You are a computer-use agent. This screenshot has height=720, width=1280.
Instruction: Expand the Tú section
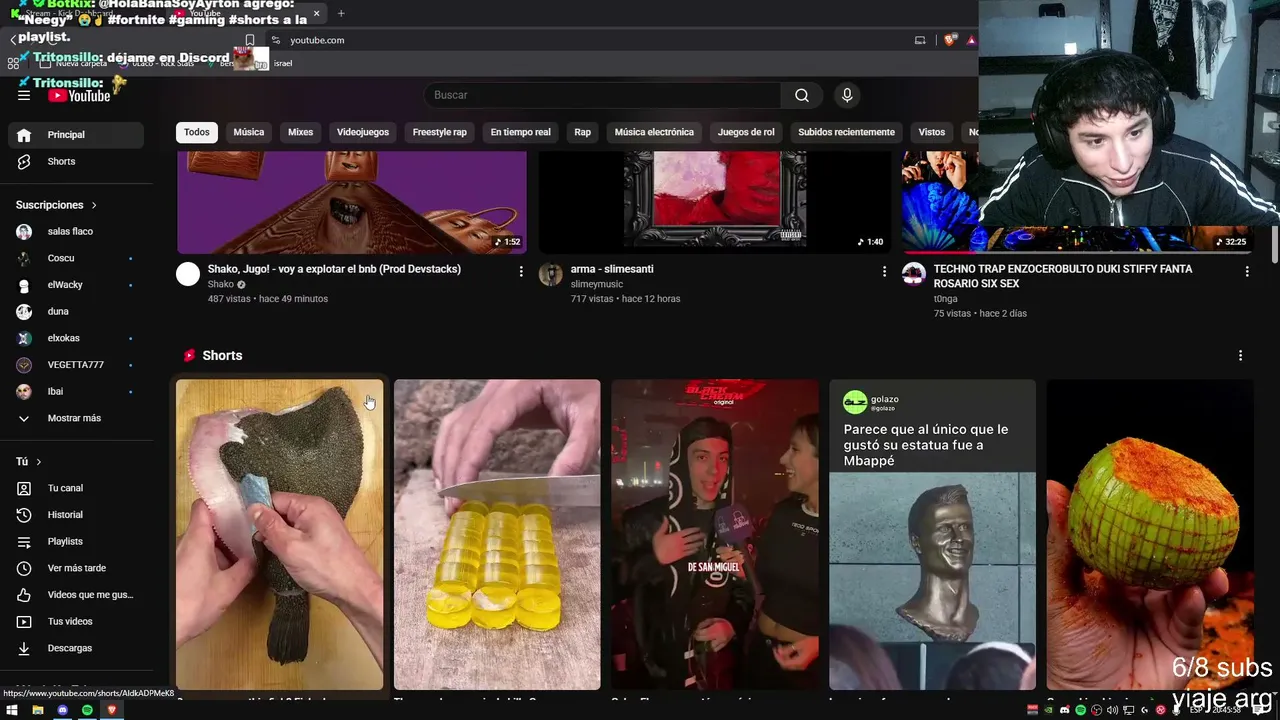(28, 462)
